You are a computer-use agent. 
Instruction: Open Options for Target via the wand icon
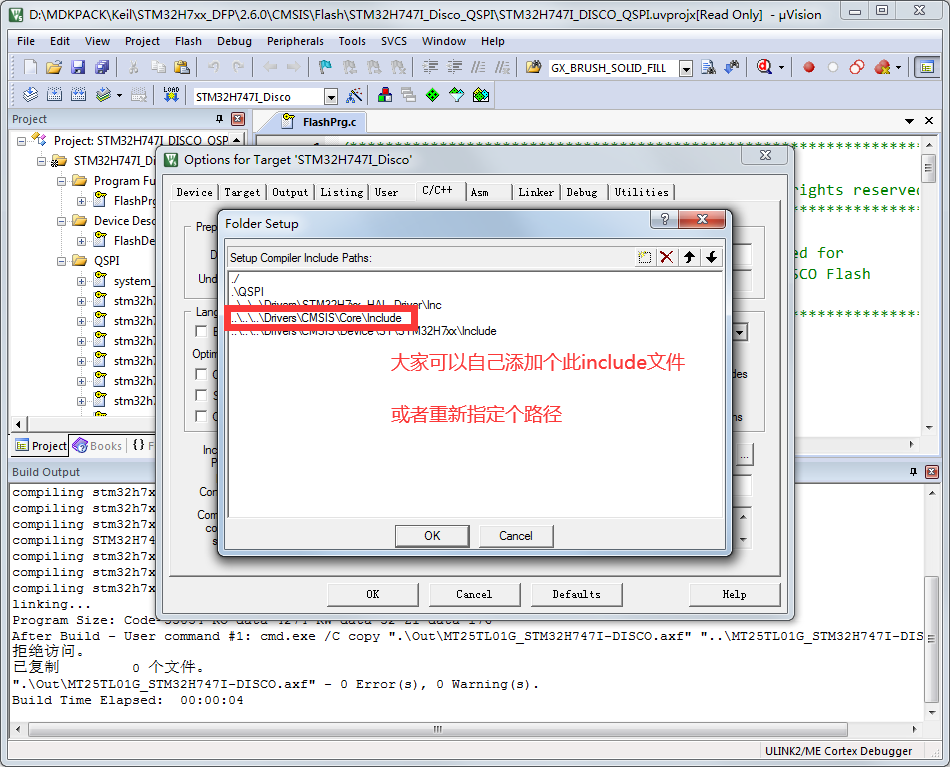pos(354,95)
